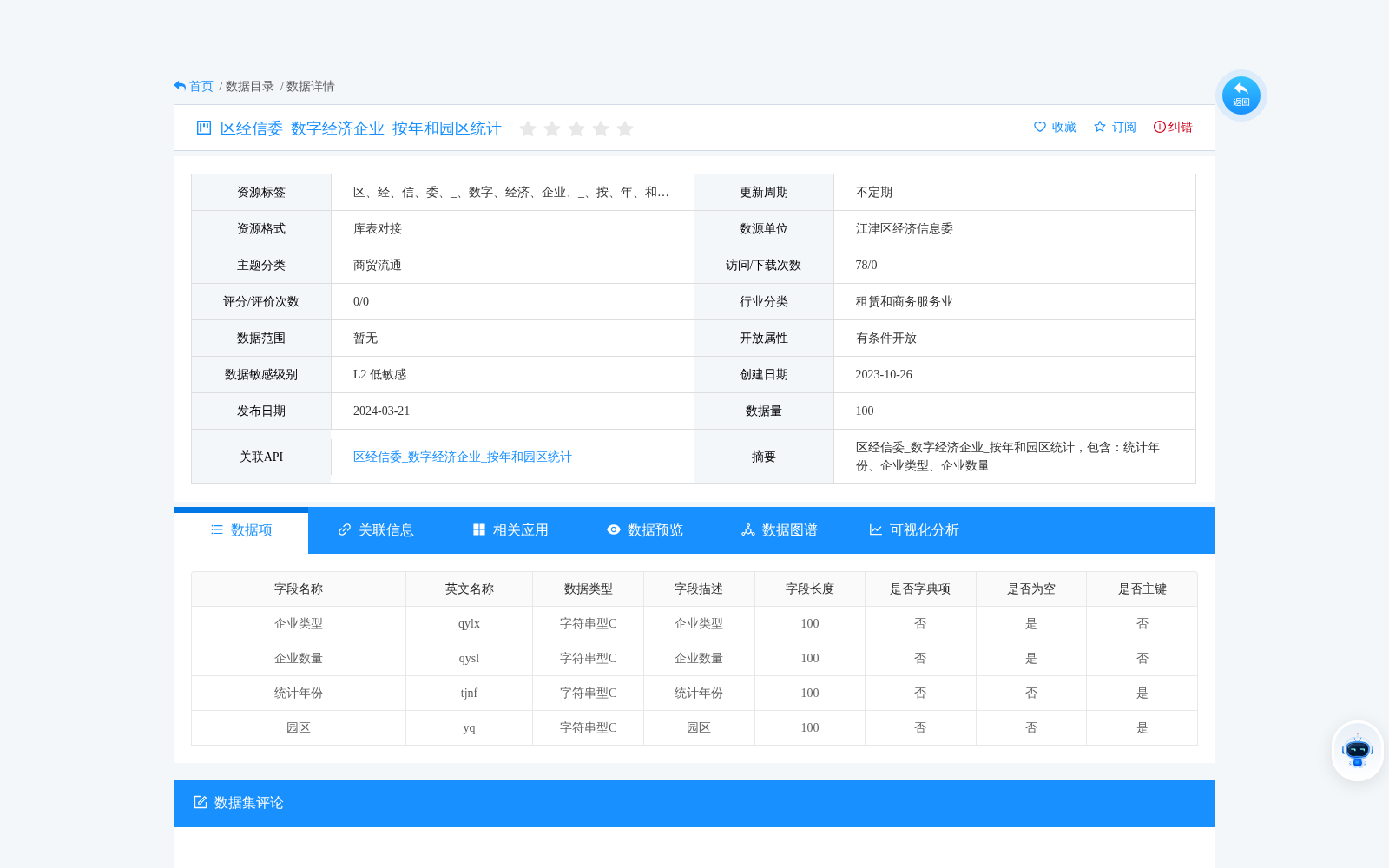Switch to the 数据图谱 tab

[779, 530]
